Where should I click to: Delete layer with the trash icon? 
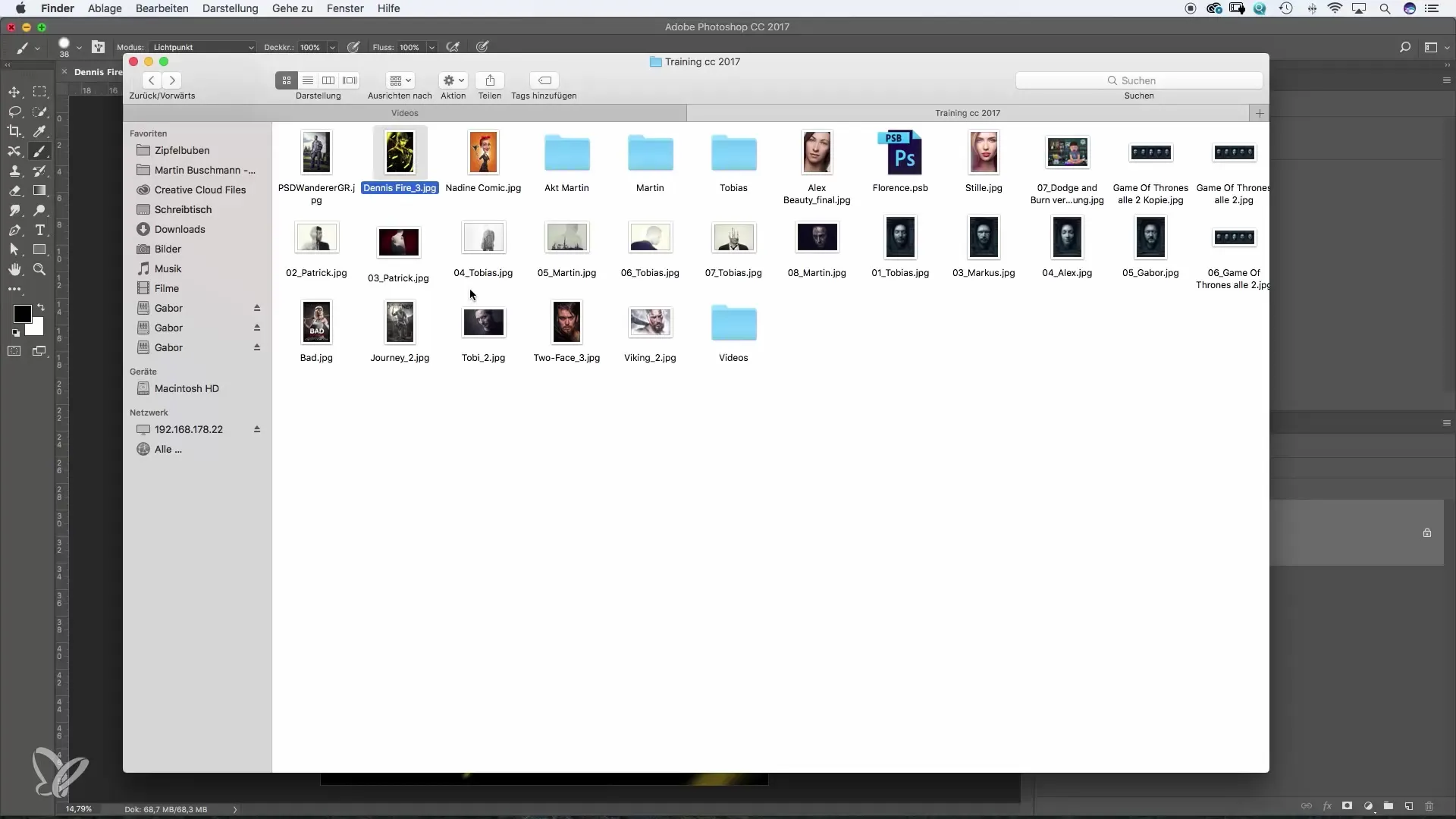click(x=1429, y=806)
